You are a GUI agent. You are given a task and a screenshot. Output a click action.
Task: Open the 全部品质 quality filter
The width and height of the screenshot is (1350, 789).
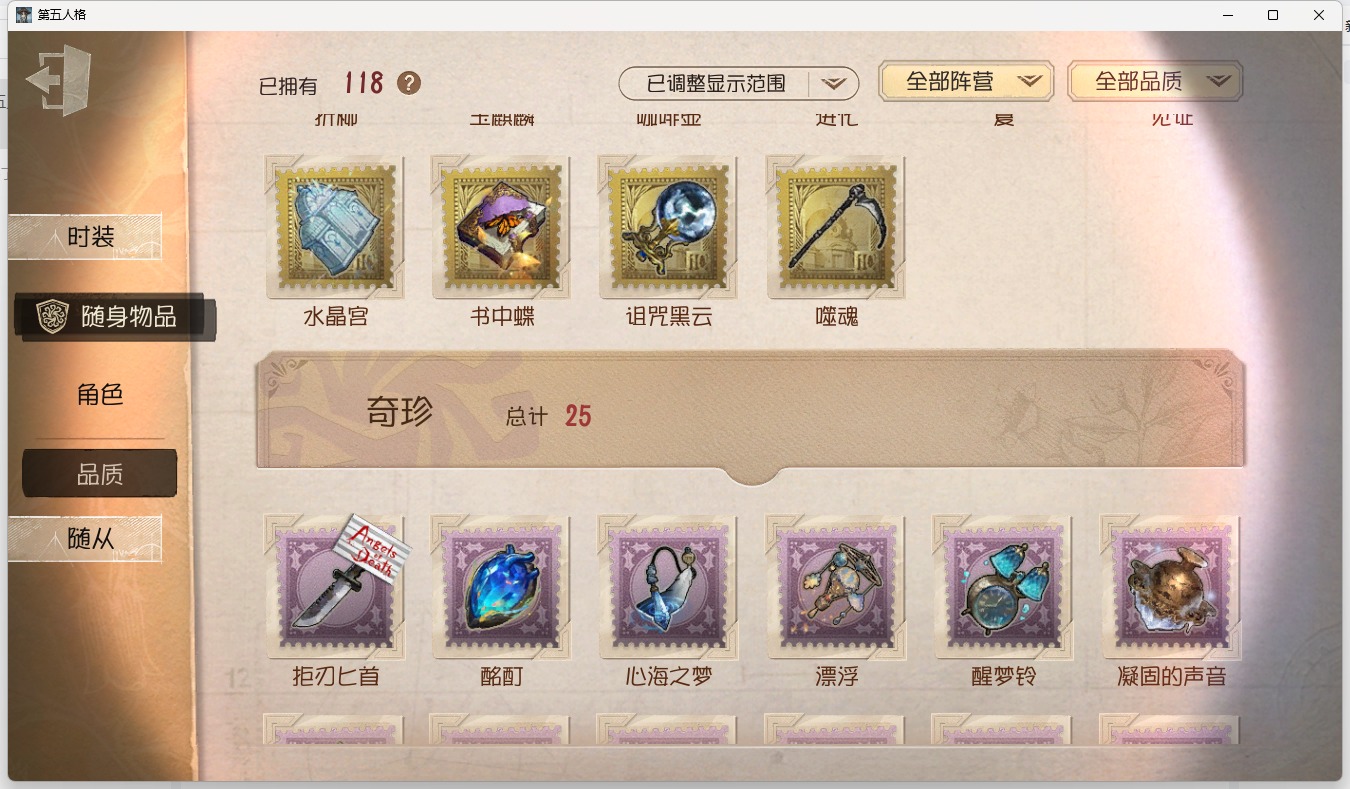[1155, 81]
